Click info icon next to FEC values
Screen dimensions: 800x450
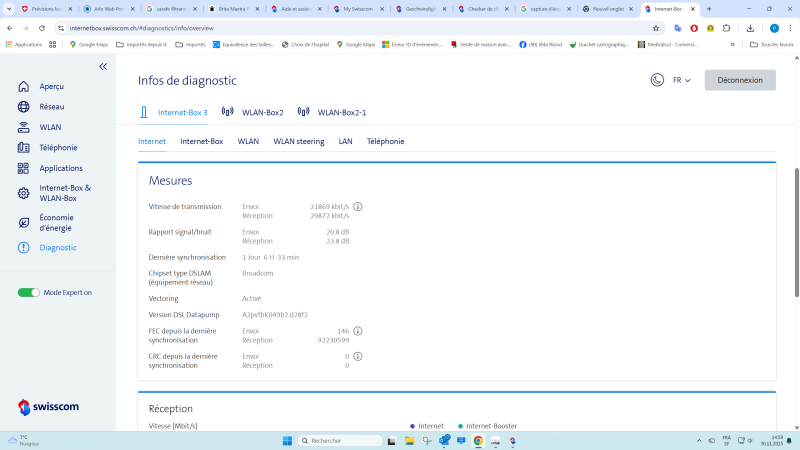358,331
